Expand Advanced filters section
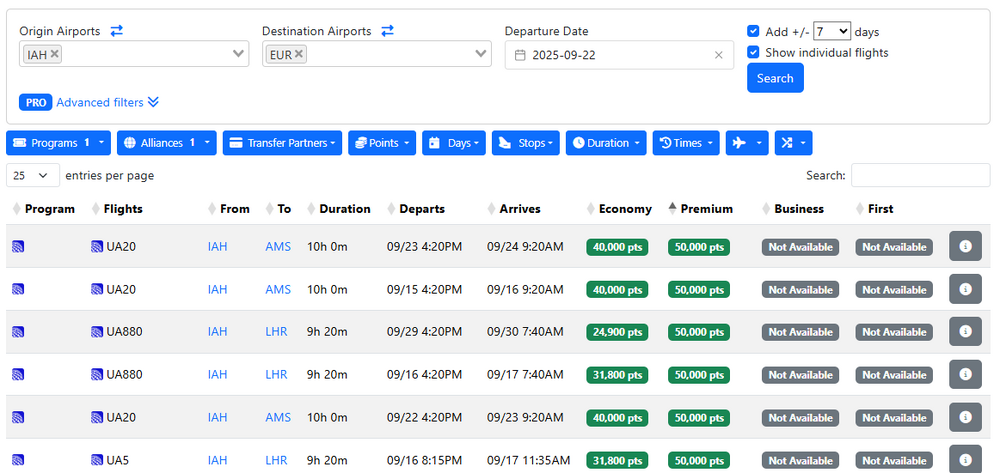 click(107, 102)
